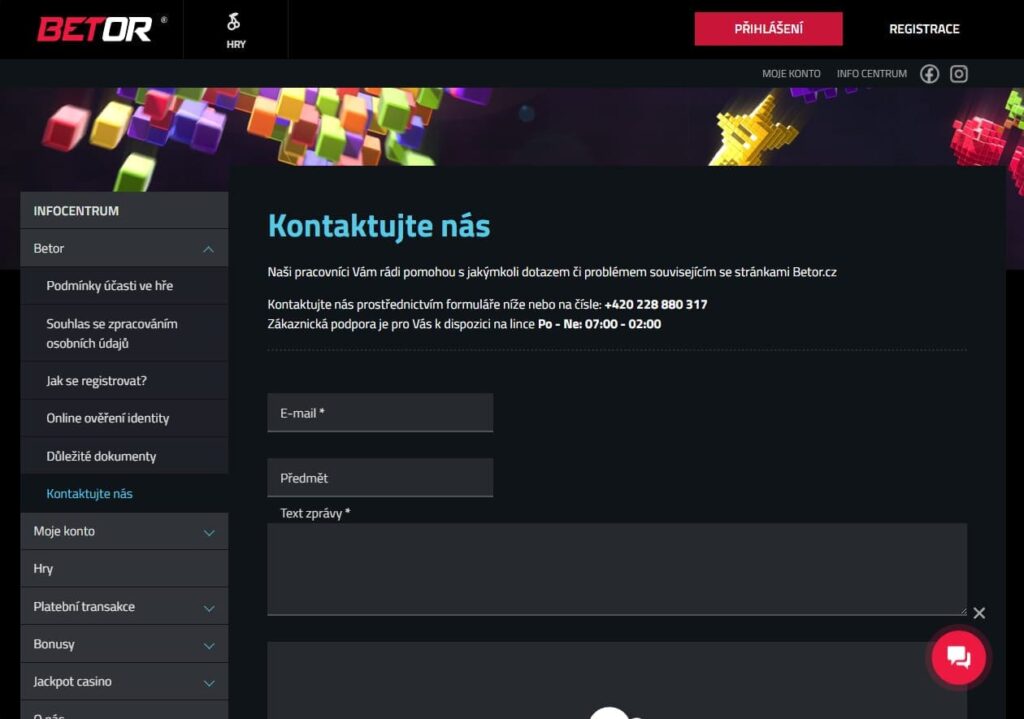Open the Kontaktujte nás sidebar entry
The width and height of the screenshot is (1024, 719).
[88, 493]
